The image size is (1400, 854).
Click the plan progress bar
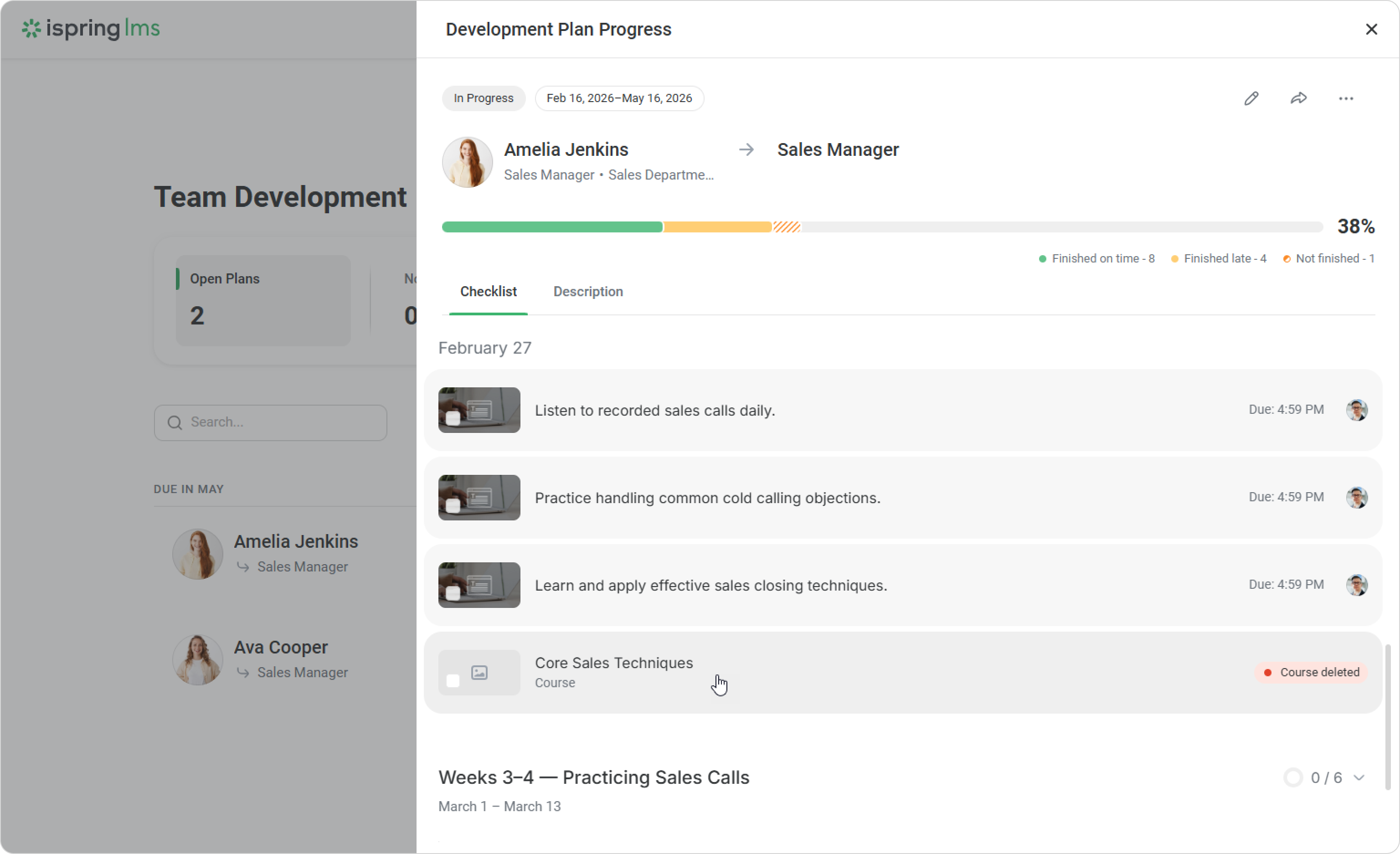pyautogui.click(x=881, y=226)
